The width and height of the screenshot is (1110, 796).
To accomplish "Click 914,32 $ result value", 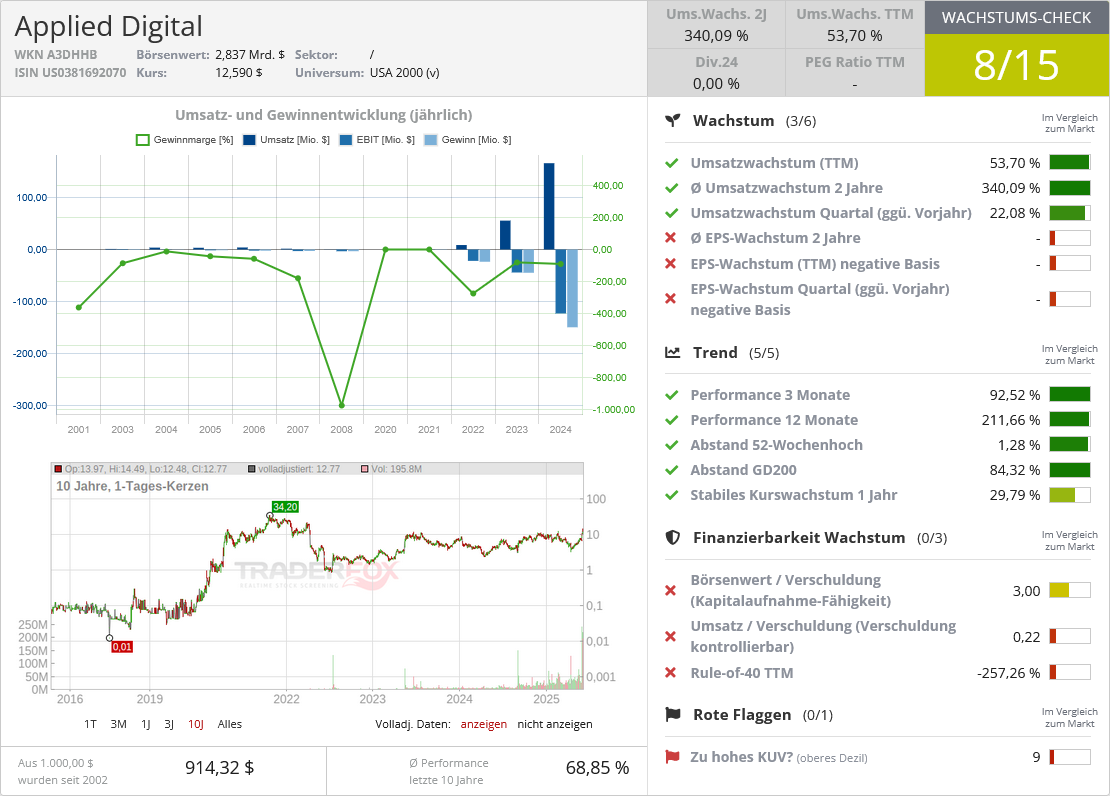I will point(219,768).
